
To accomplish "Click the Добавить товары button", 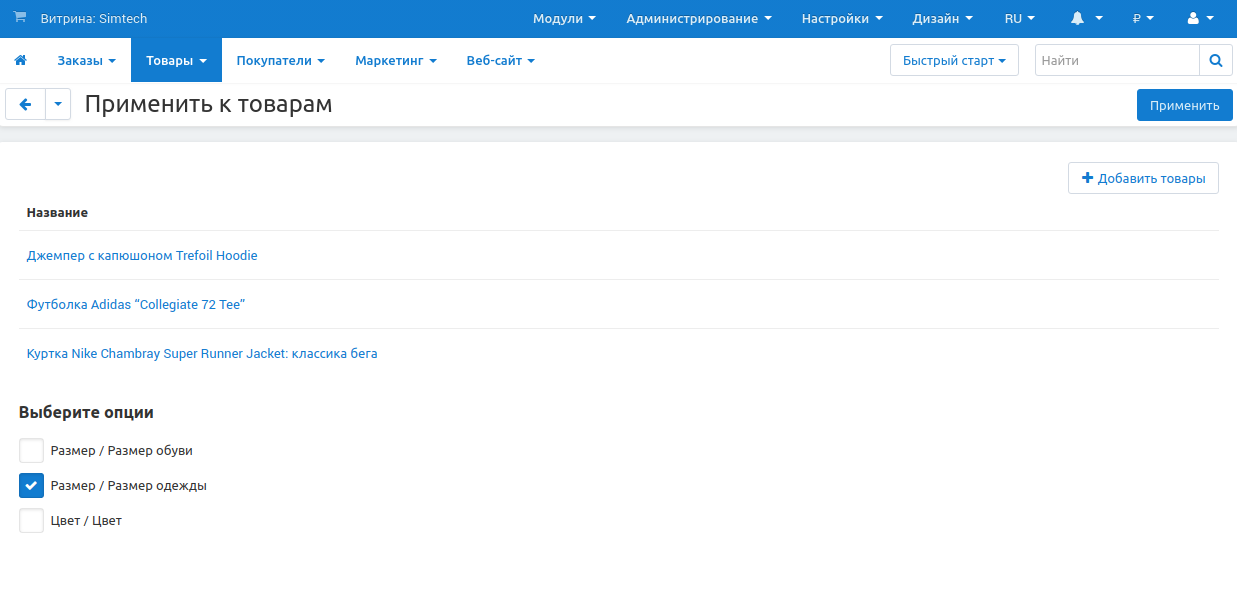I will tap(1143, 178).
